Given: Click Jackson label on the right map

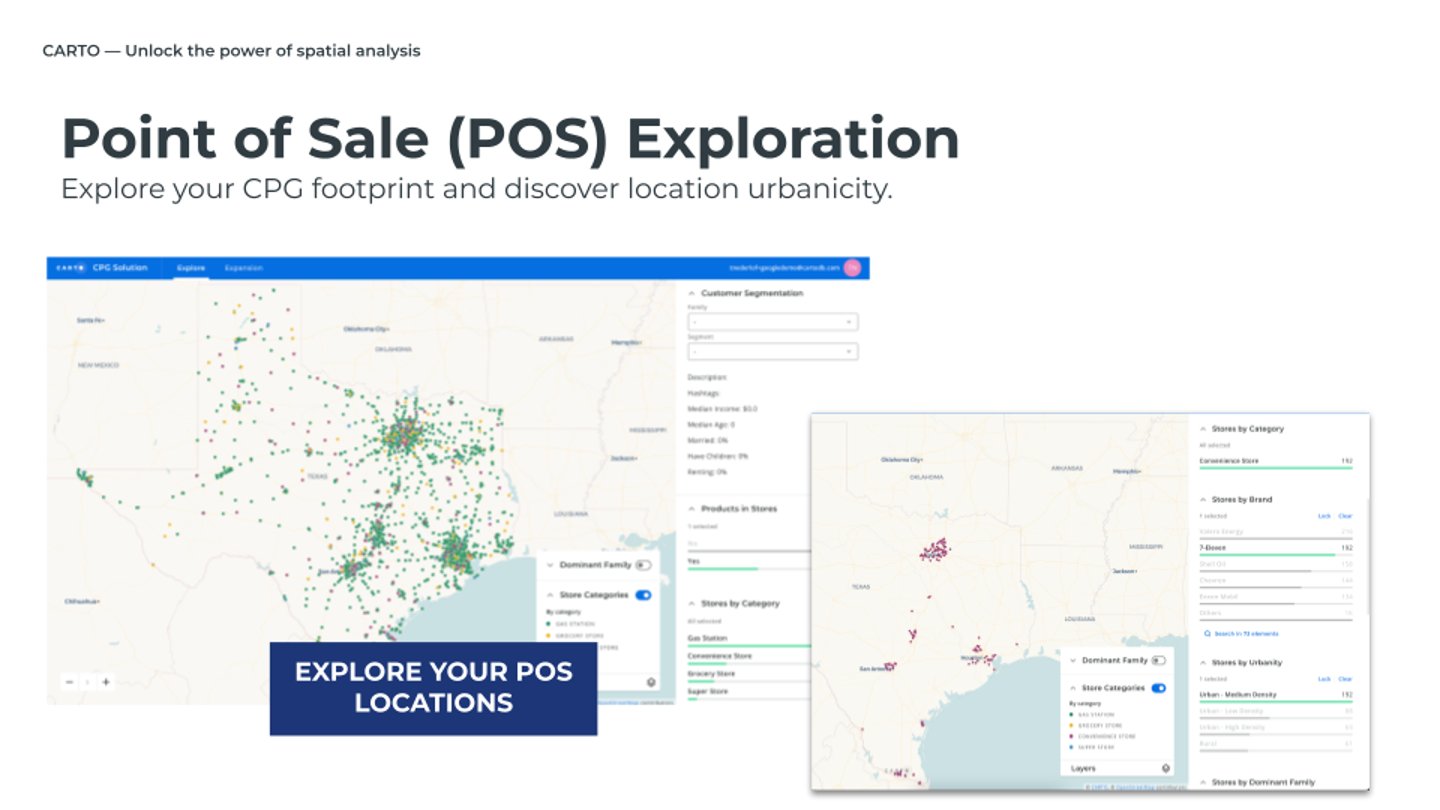Looking at the screenshot, I should [1127, 571].
